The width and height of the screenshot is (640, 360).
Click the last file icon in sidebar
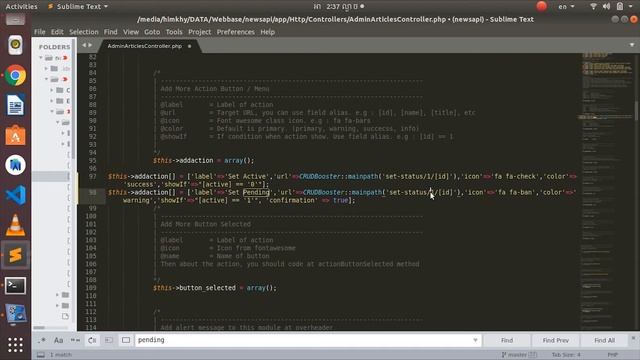[x=65, y=316]
